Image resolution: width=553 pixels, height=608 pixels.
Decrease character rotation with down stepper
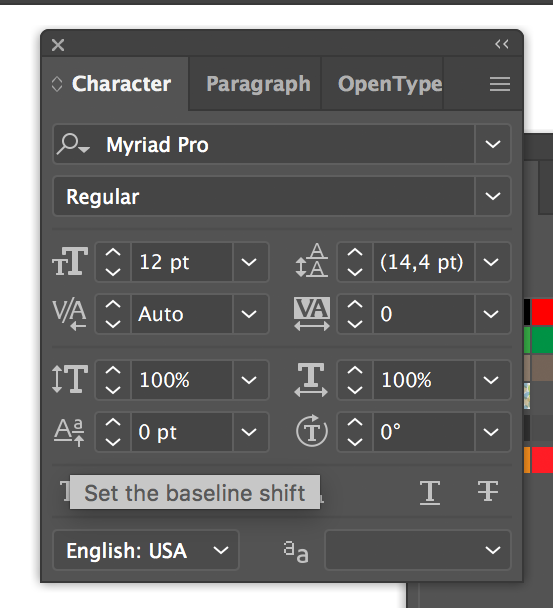pos(355,441)
